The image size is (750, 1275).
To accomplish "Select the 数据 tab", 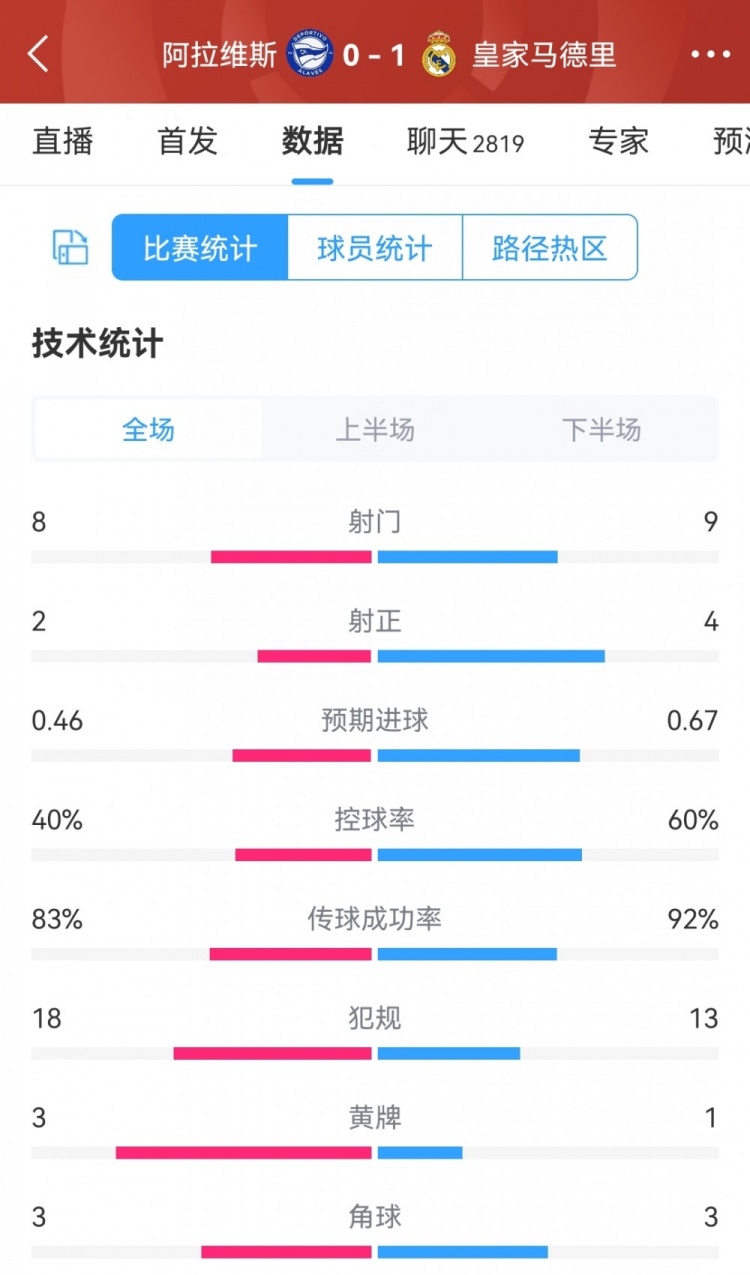I will coord(312,143).
